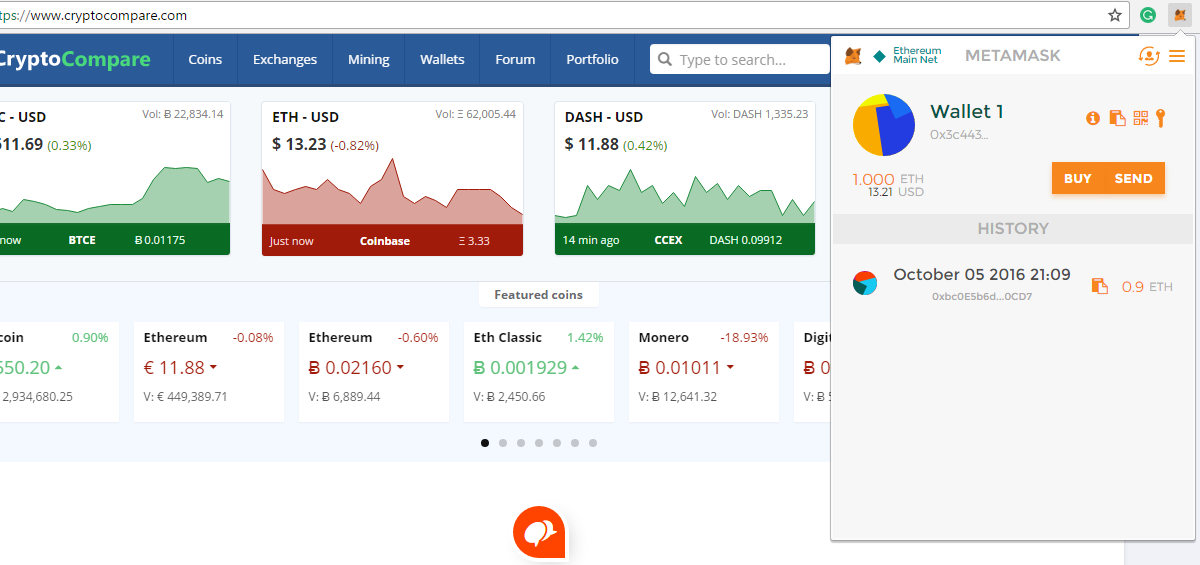The width and height of the screenshot is (1200, 565).
Task: Open the Exchanges menu
Action: coord(285,60)
